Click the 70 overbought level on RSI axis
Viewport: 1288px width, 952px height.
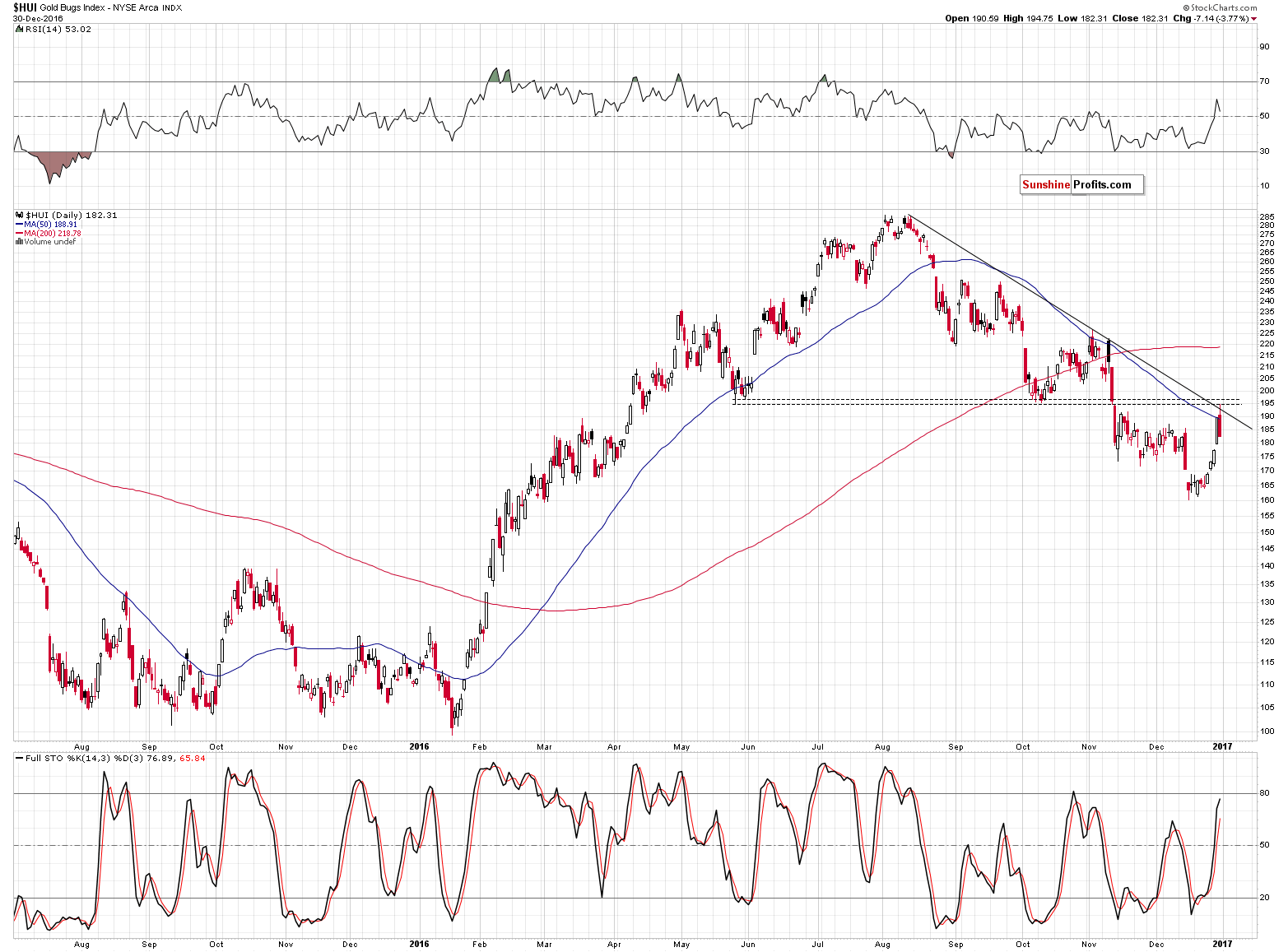pyautogui.click(x=1264, y=81)
